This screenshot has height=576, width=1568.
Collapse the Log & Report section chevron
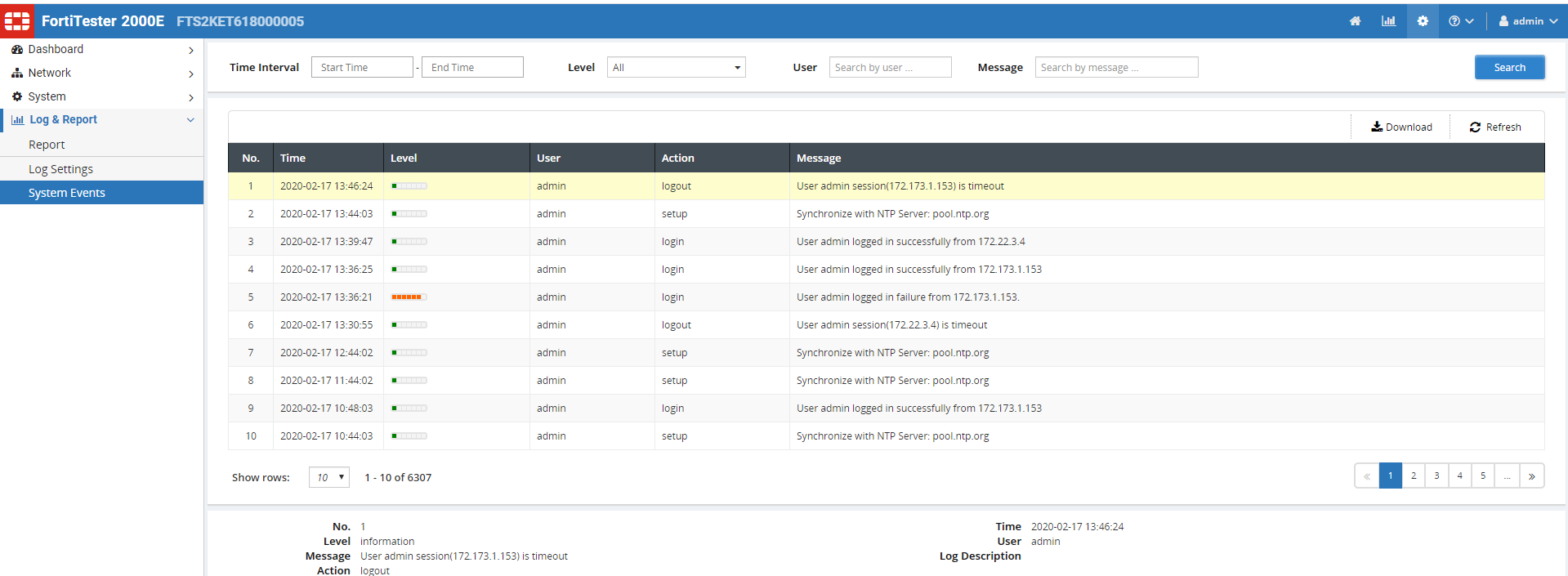[x=191, y=120]
